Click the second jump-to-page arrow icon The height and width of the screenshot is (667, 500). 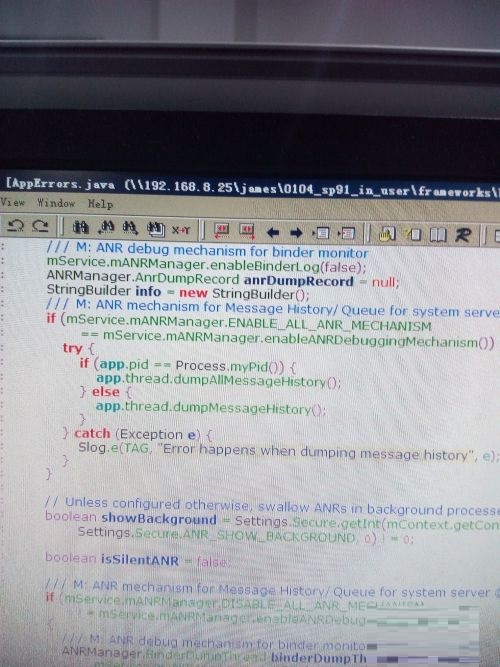pyautogui.click(x=346, y=234)
